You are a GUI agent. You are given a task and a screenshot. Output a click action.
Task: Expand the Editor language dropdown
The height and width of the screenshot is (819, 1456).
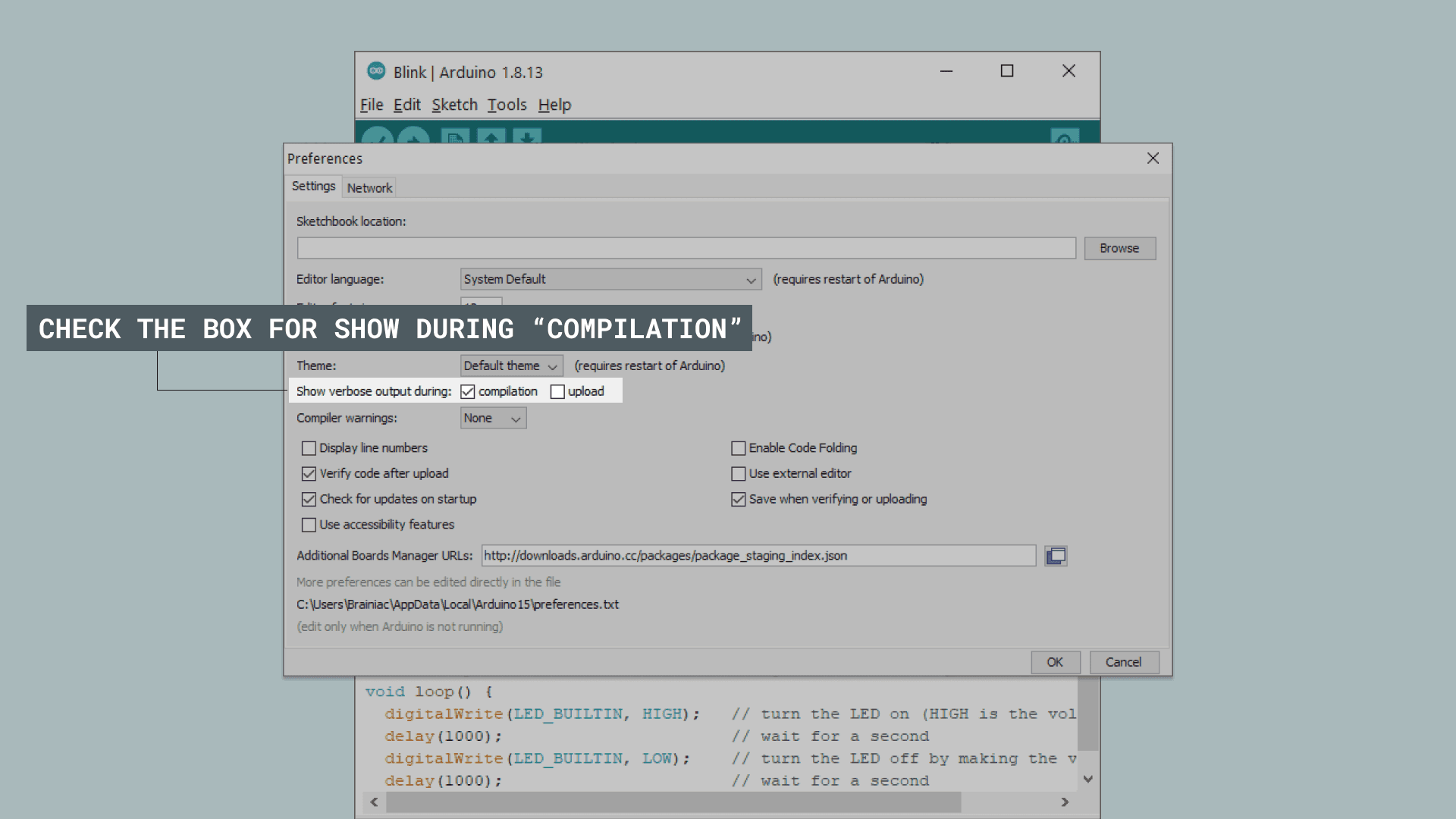[x=610, y=279]
